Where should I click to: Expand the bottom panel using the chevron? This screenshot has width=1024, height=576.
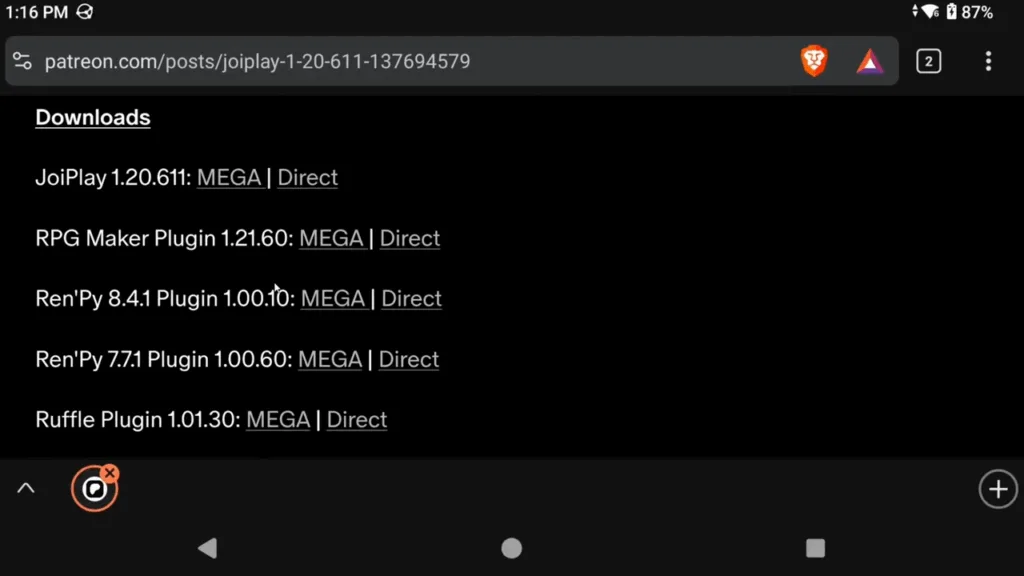[26, 488]
